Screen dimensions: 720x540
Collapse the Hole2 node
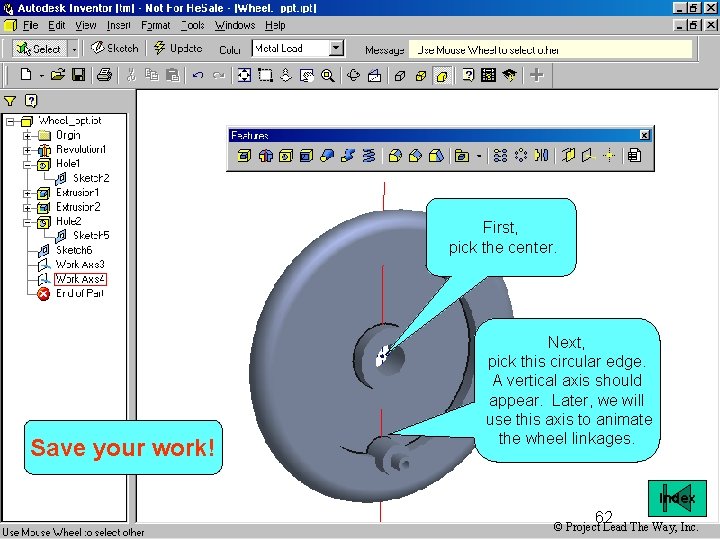27,223
